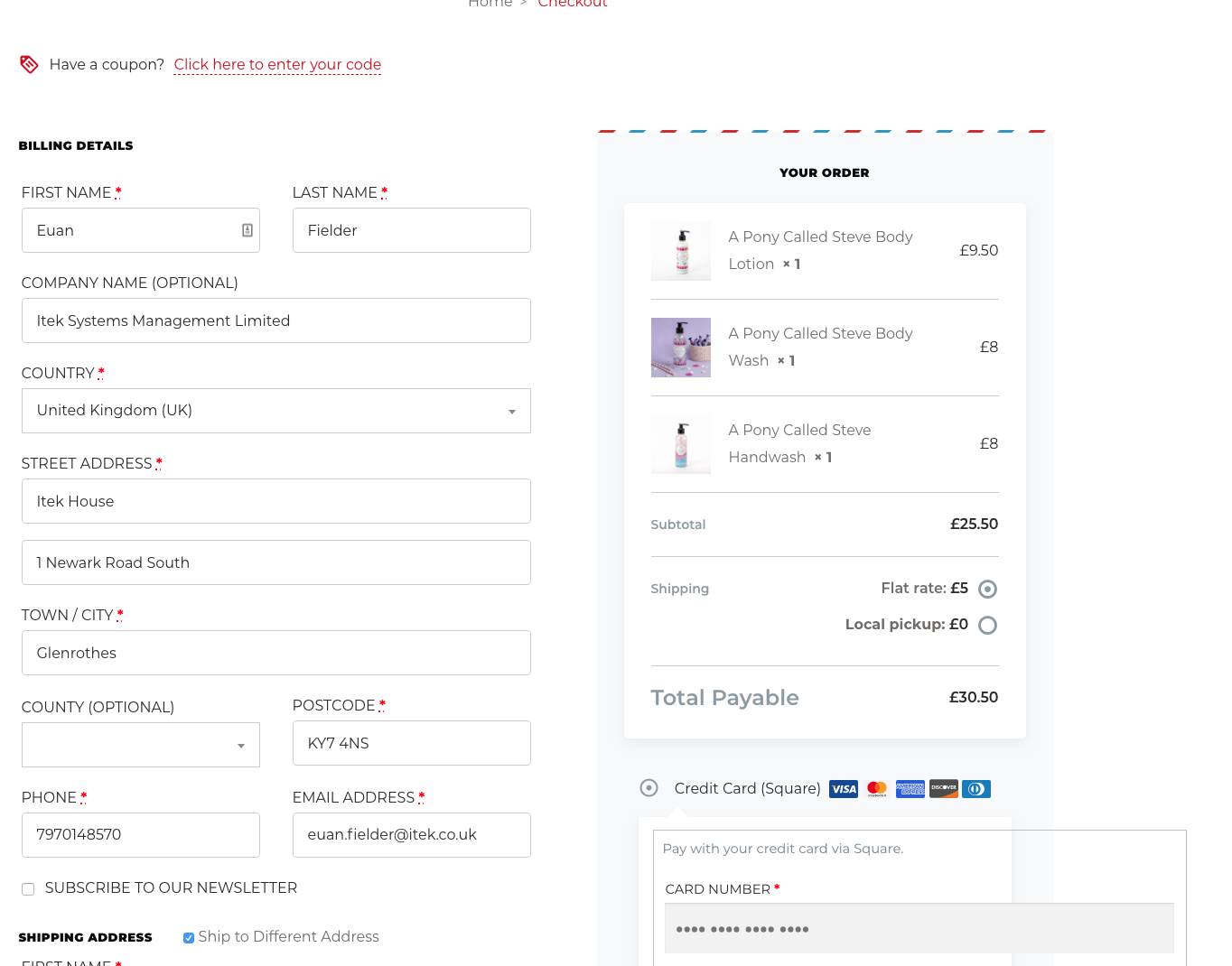
Task: Open the Handwash product thumbnail
Action: pyautogui.click(x=681, y=444)
